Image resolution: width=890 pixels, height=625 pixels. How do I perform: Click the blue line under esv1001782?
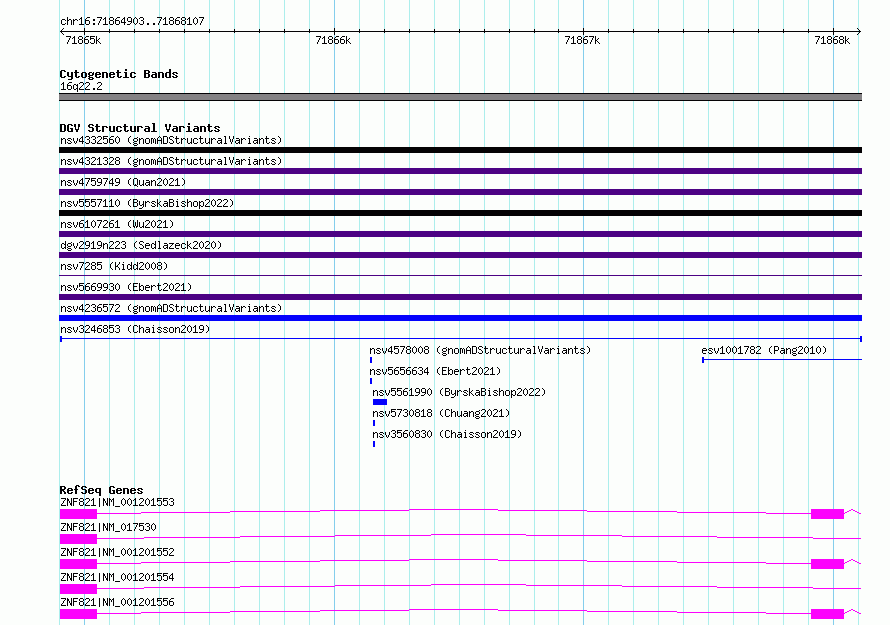(x=782, y=360)
